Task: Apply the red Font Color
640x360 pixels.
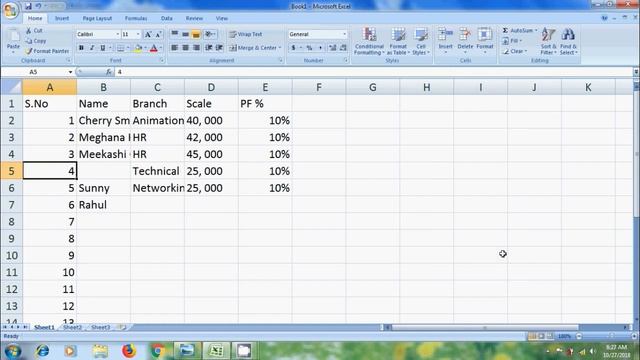Action: [153, 48]
